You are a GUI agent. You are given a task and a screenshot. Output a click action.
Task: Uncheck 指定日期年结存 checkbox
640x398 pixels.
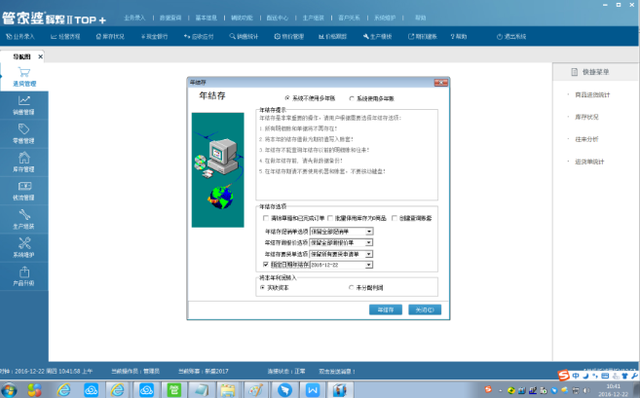point(266,265)
